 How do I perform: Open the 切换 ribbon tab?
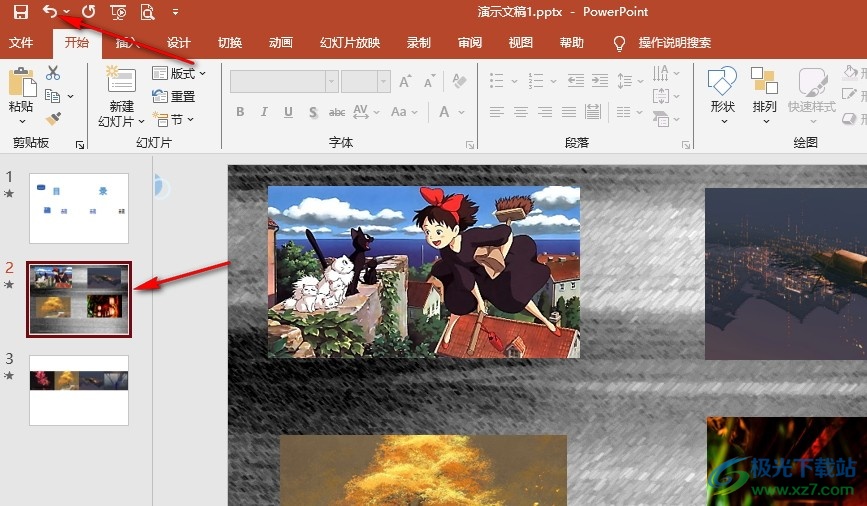pyautogui.click(x=229, y=43)
